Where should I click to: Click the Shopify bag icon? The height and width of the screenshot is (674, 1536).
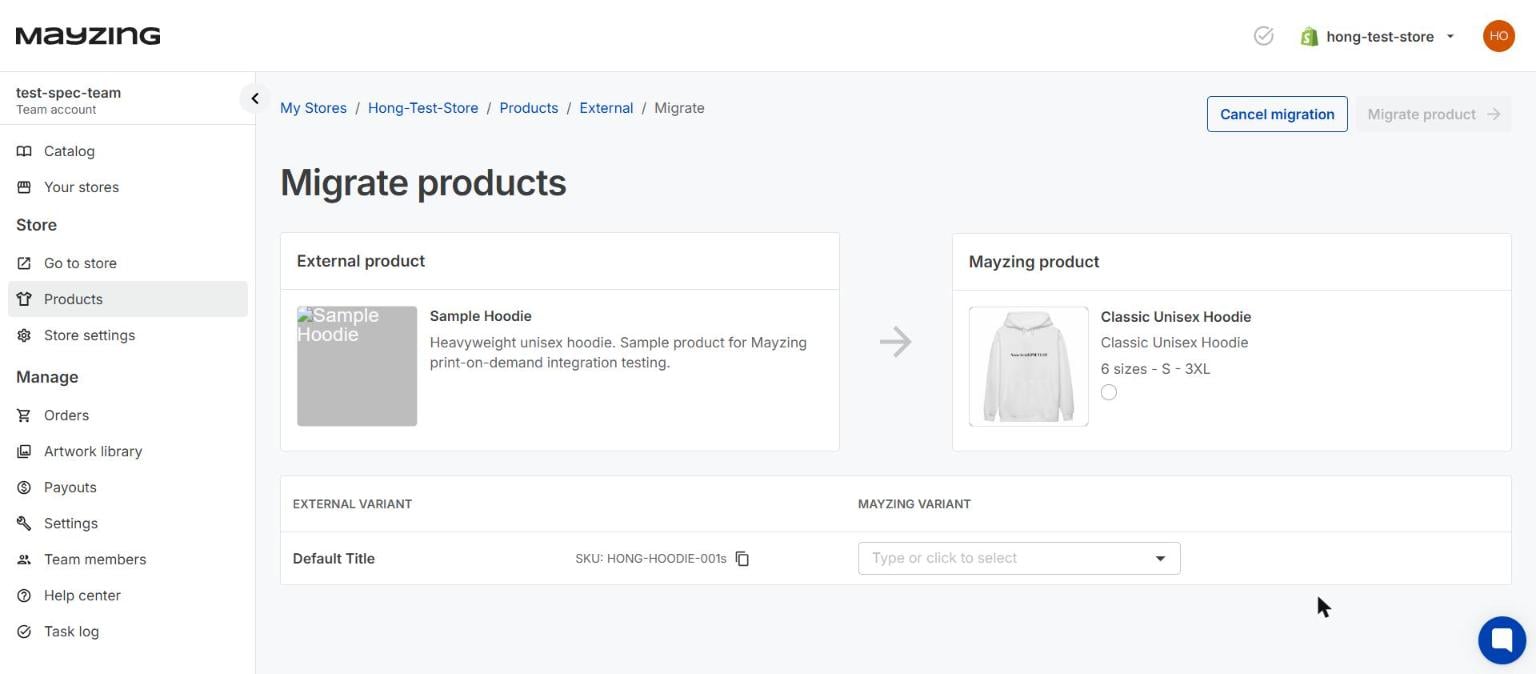[x=1309, y=36]
